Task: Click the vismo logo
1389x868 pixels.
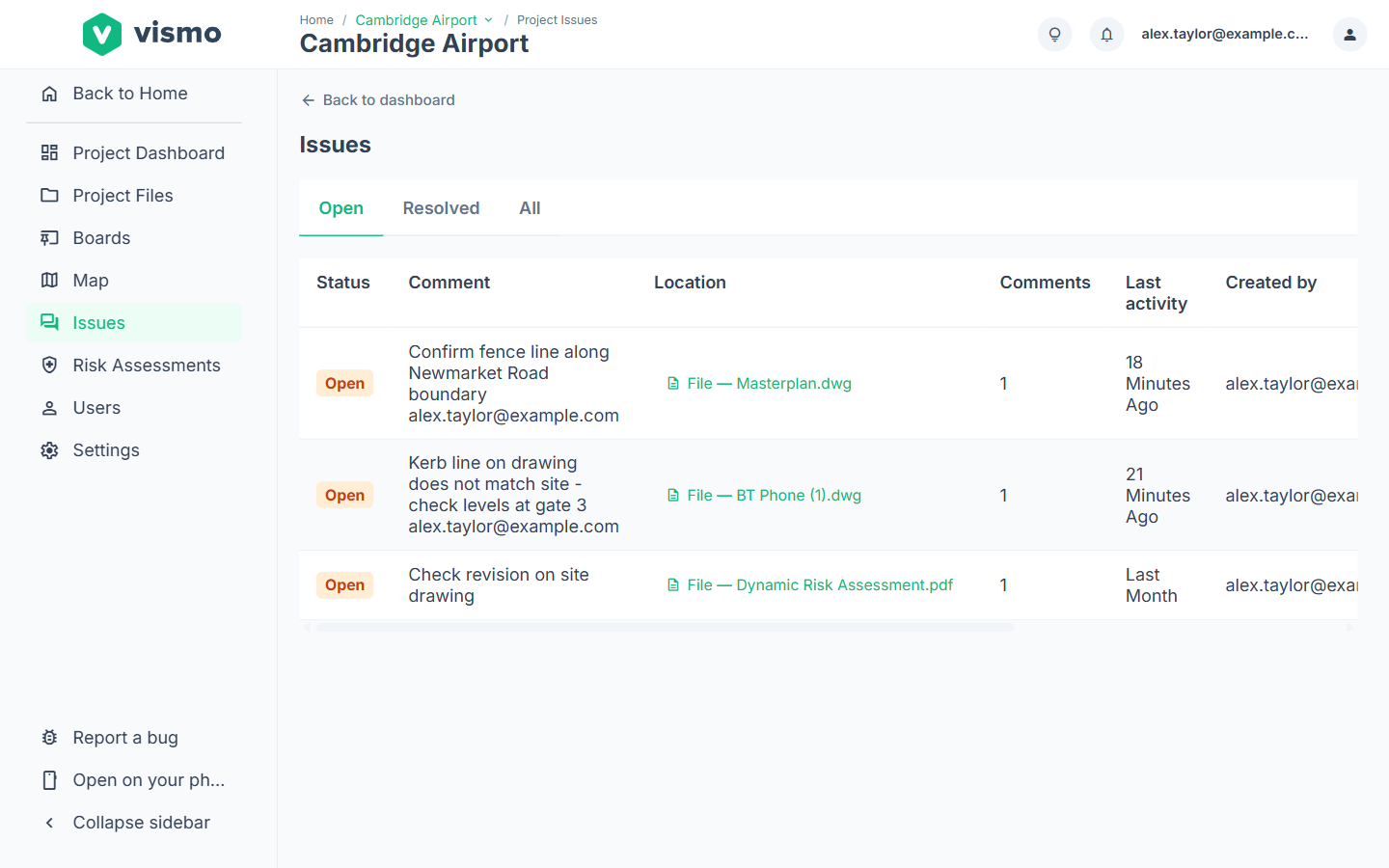Action: pos(151,34)
